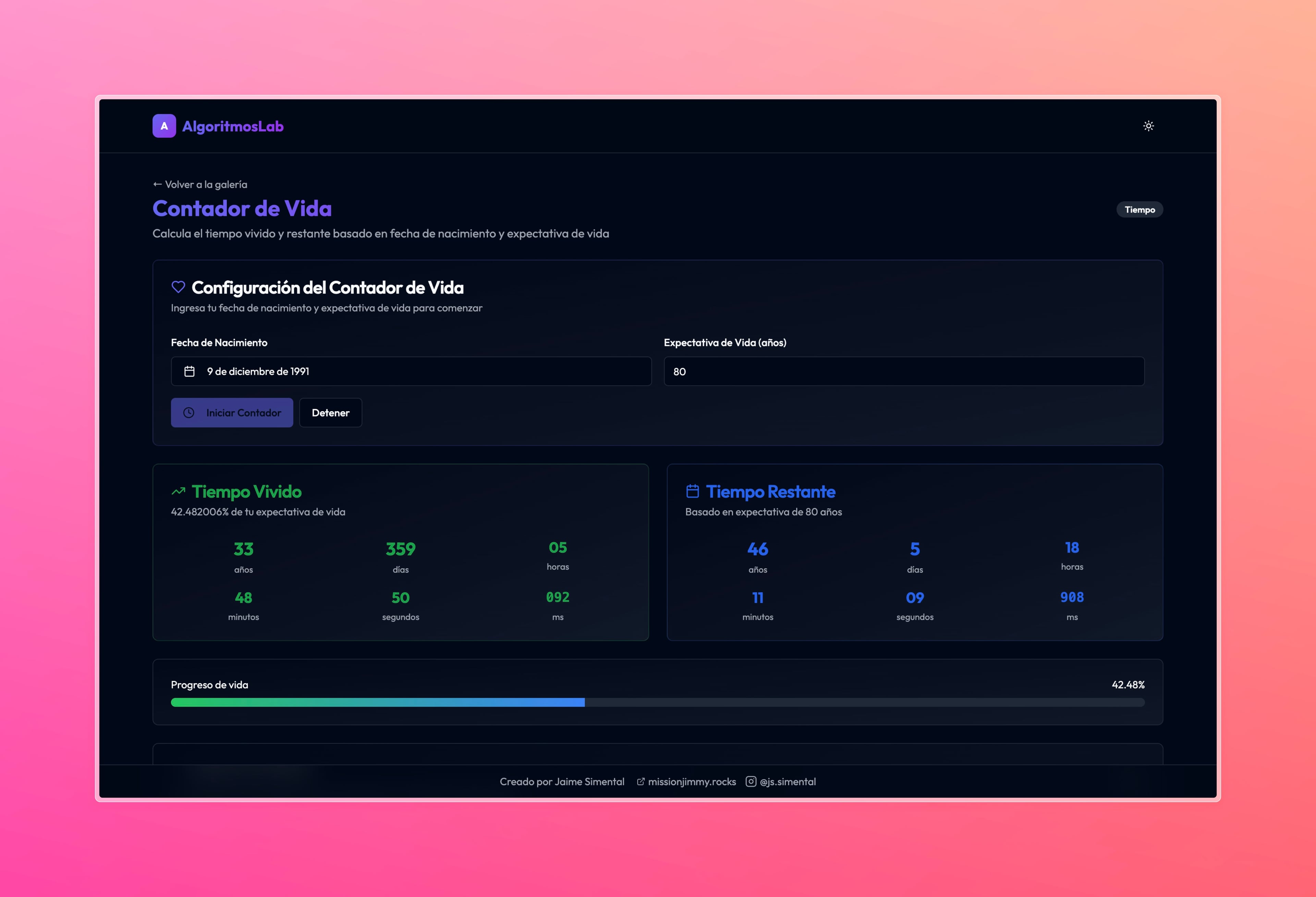
Task: Open the missionjimmy.rocks footer link
Action: click(x=691, y=781)
